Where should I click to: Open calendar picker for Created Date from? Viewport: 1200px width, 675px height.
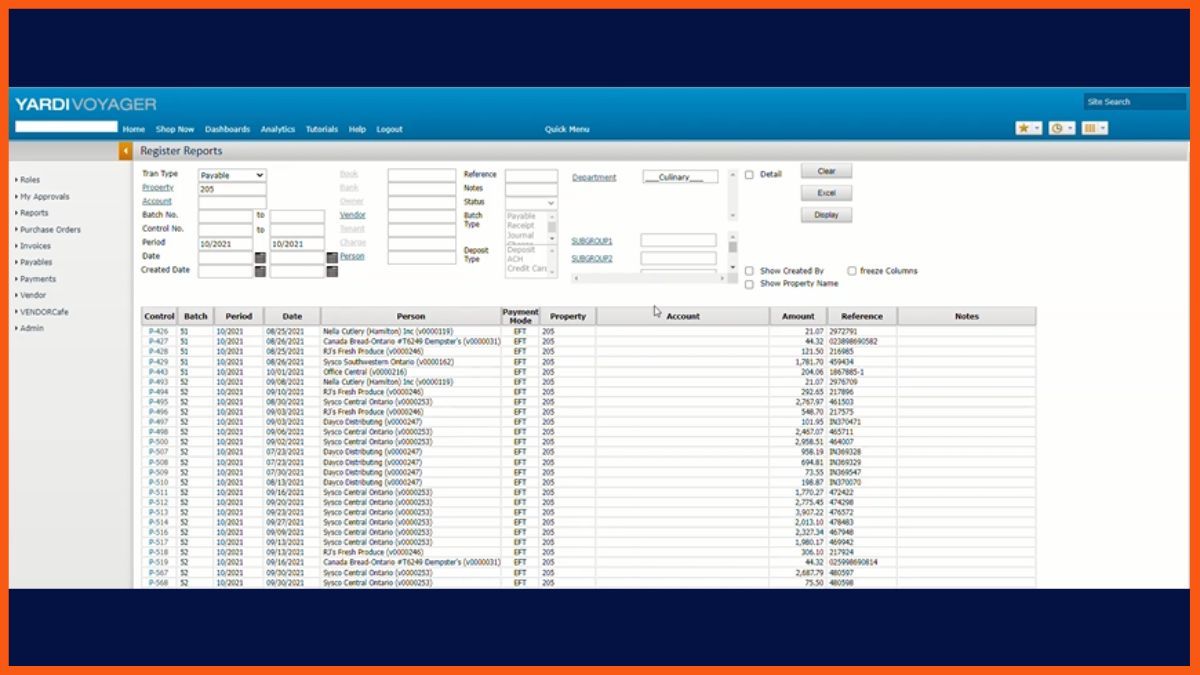260,271
